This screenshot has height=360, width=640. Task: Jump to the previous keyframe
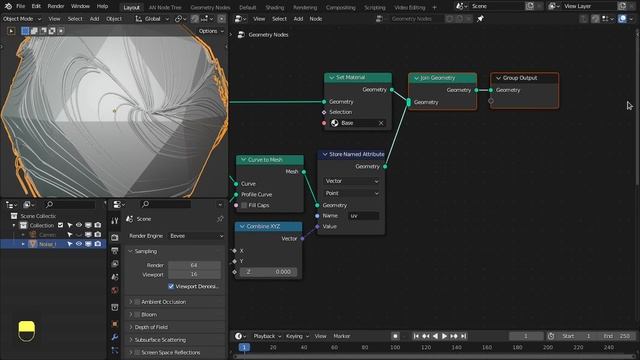pos(426,336)
